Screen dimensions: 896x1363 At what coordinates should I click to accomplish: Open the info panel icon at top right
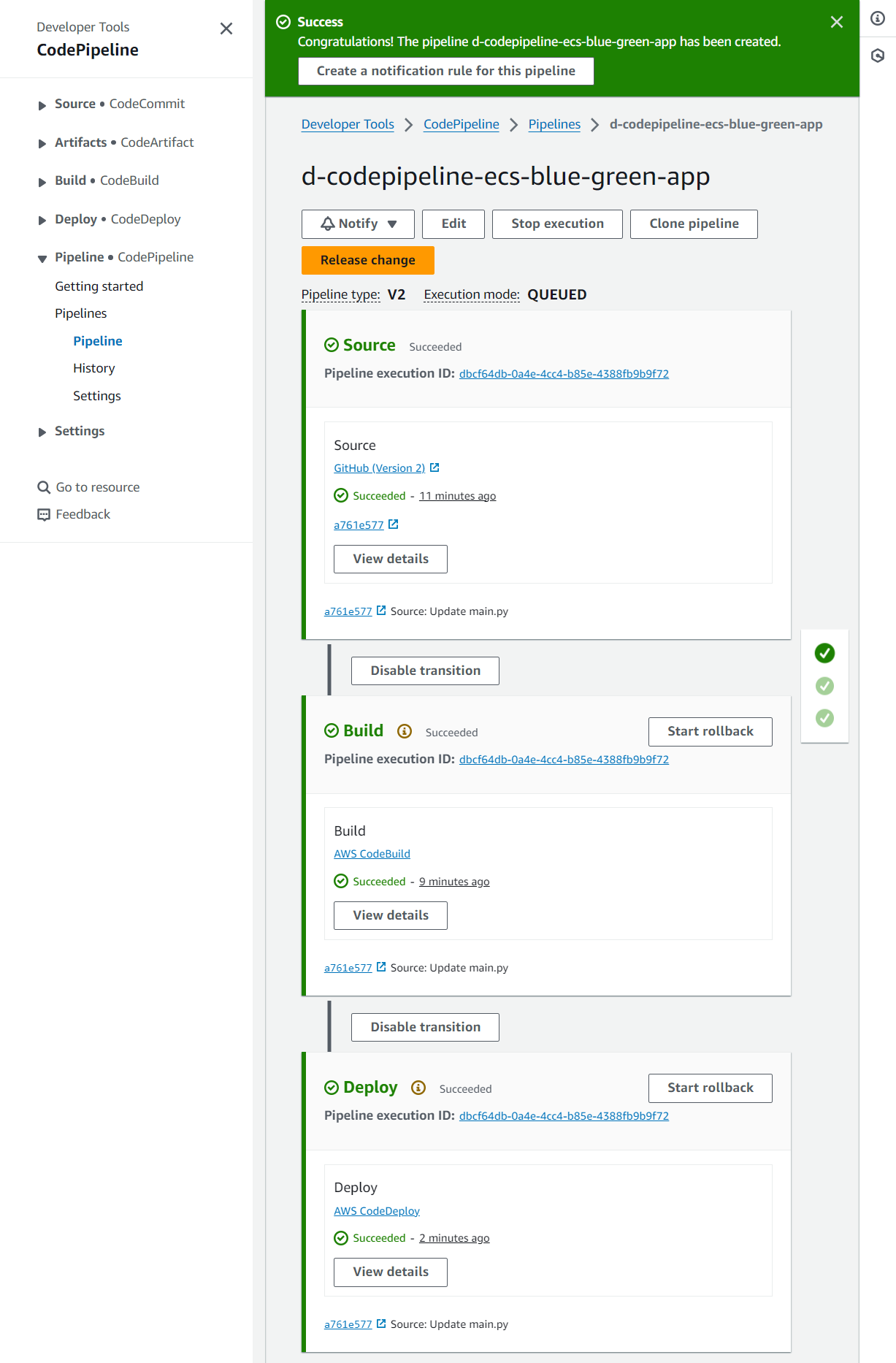pos(878,18)
